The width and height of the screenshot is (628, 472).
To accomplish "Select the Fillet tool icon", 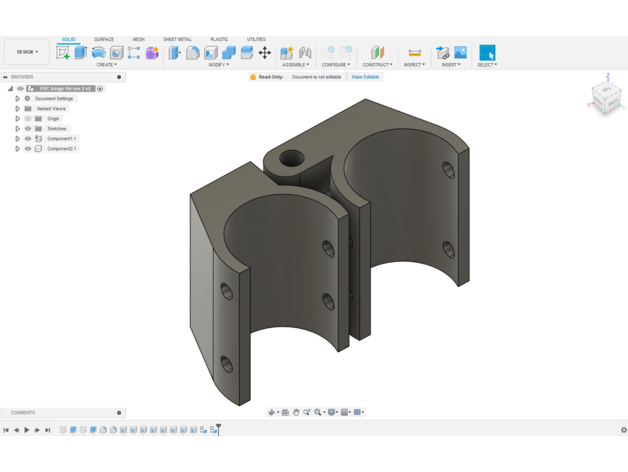I will pos(193,53).
